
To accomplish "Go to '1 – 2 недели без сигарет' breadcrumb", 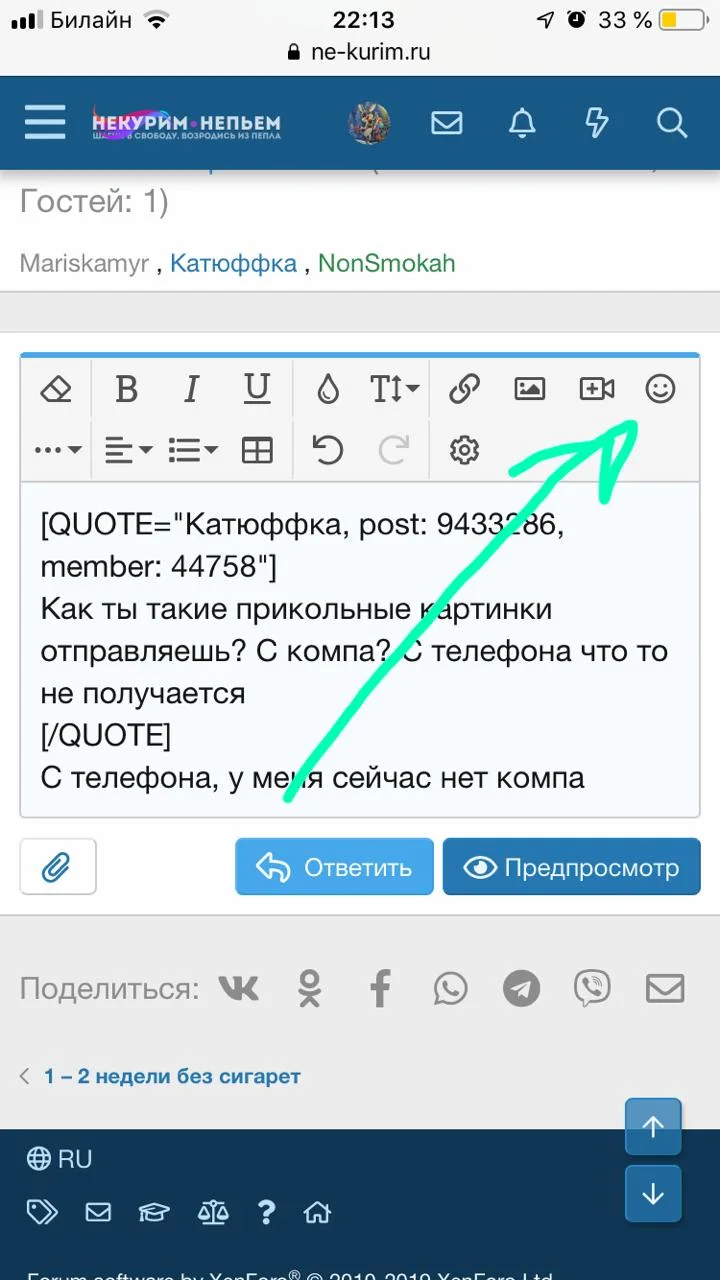I will coord(172,1077).
